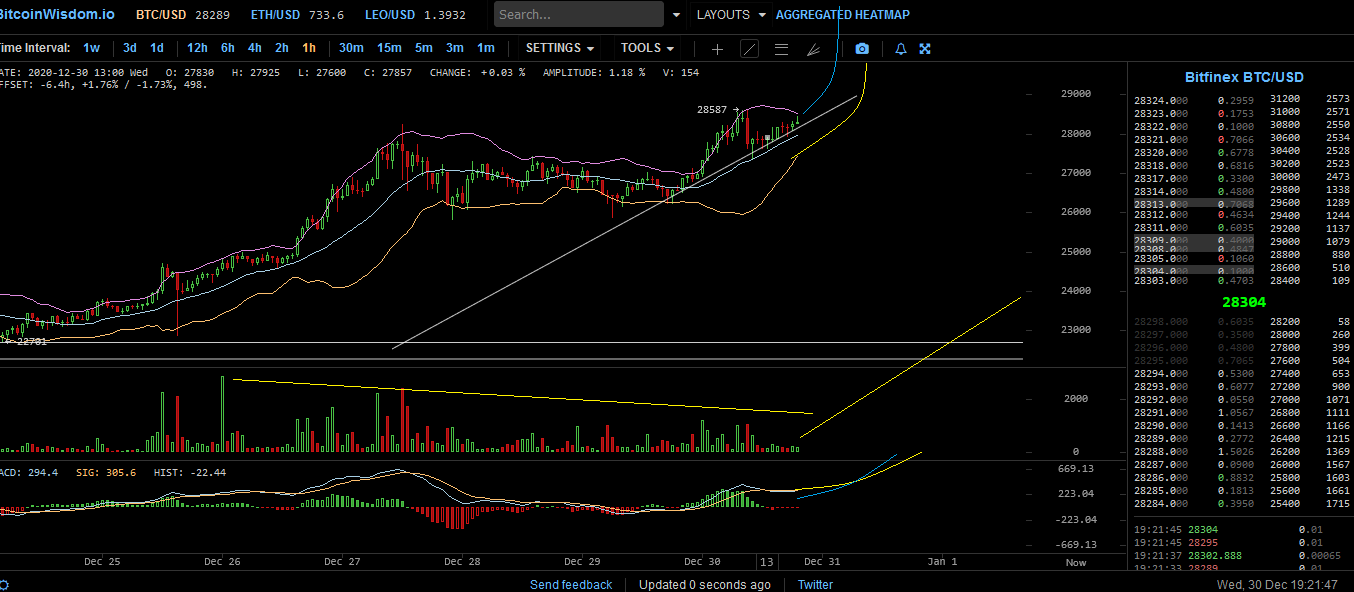This screenshot has width=1354, height=592.
Task: Click the 28587 high price label
Action: pyautogui.click(x=711, y=110)
